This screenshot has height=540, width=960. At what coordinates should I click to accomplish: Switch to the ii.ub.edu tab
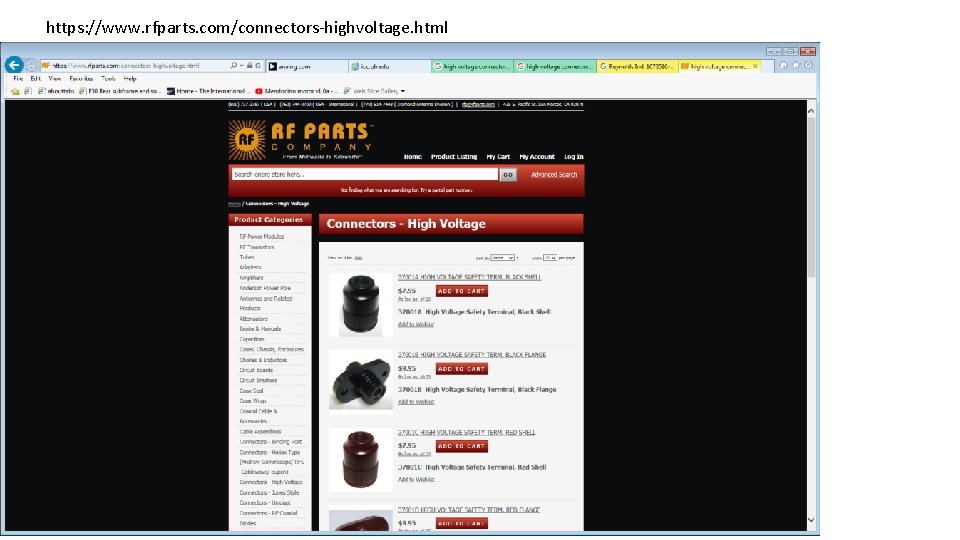390,66
